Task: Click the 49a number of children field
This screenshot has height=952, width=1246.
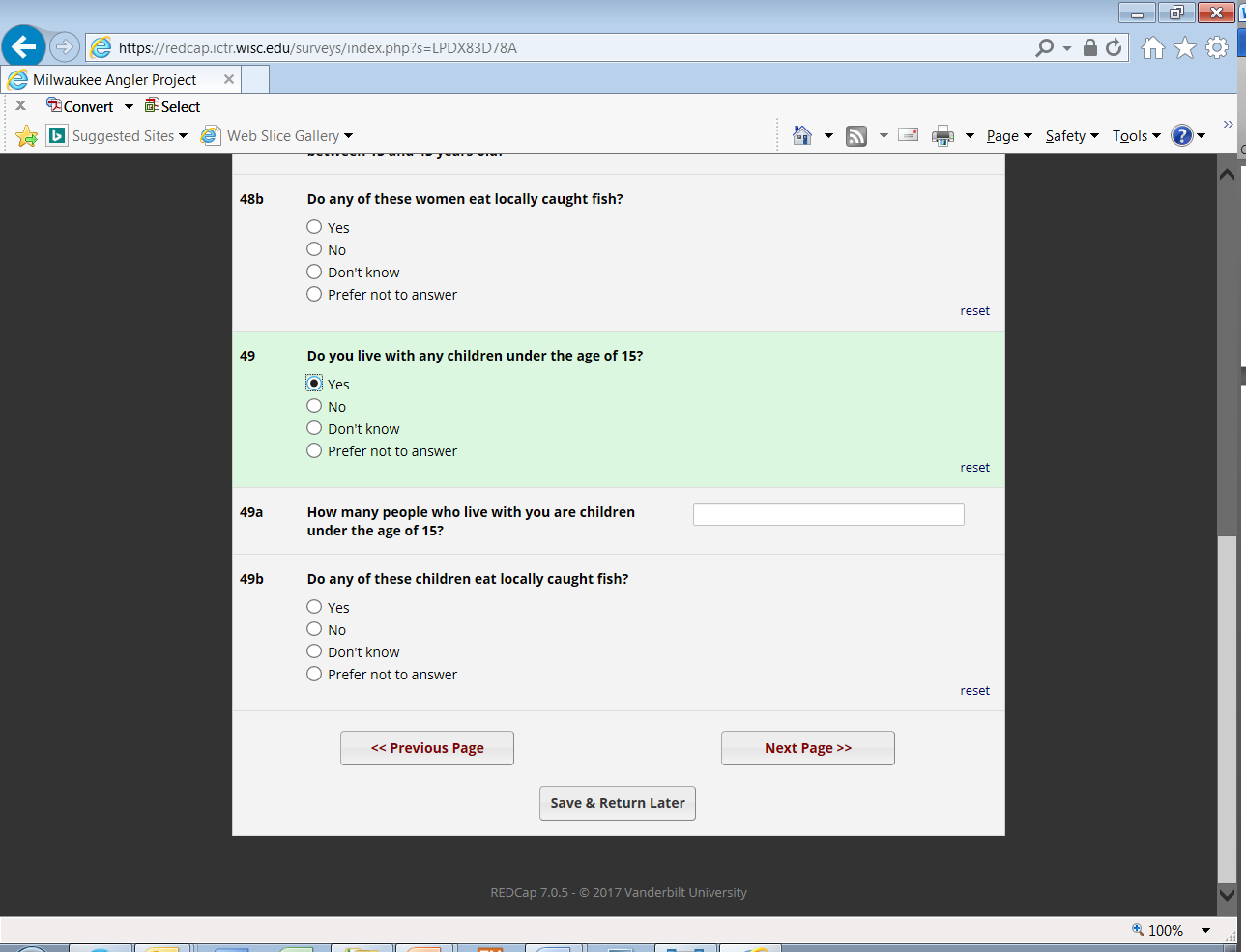Action: tap(828, 514)
